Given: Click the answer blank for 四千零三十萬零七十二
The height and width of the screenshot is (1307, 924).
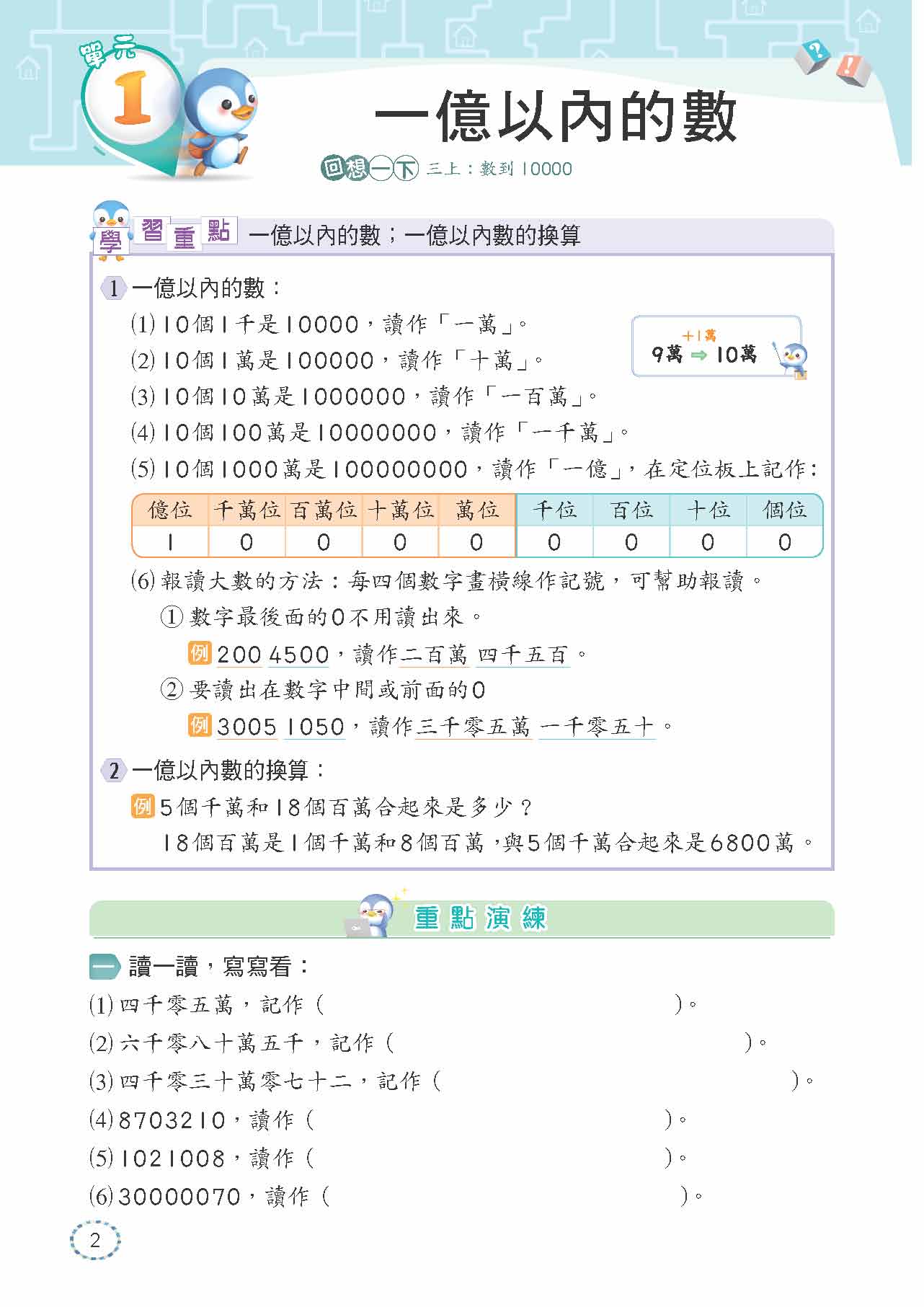Looking at the screenshot, I should (616, 1081).
